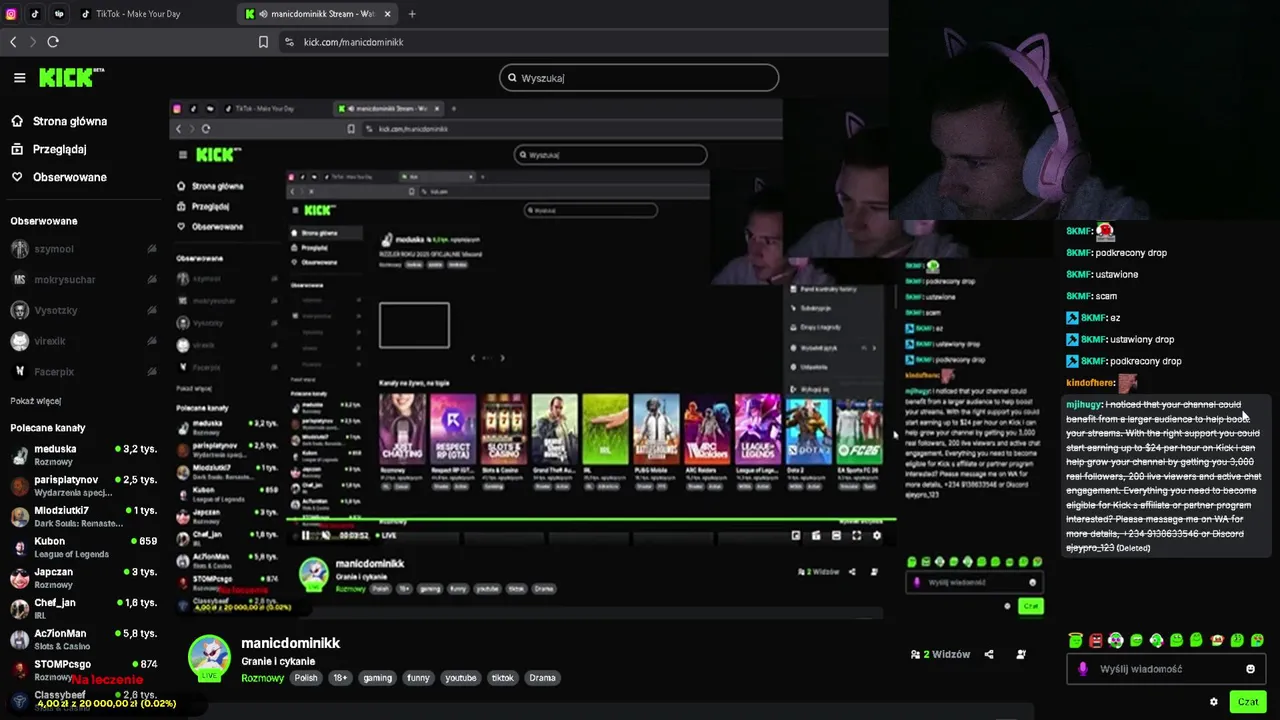Screen dimensions: 1280x720
Task: Open followed channel mokrysuchar
Action: (84, 280)
